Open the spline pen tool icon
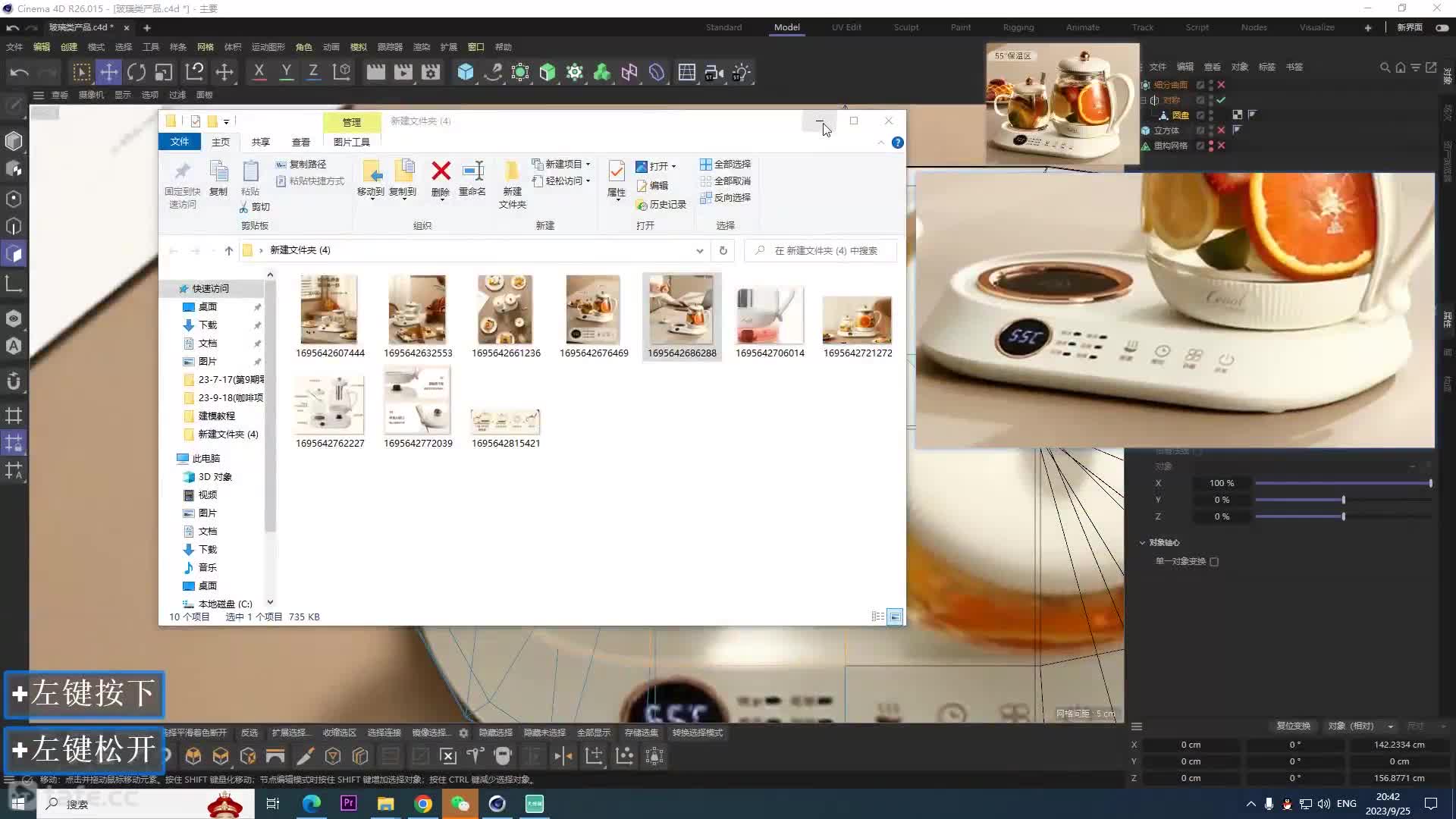Screen dimensions: 1456x819 (x=493, y=72)
